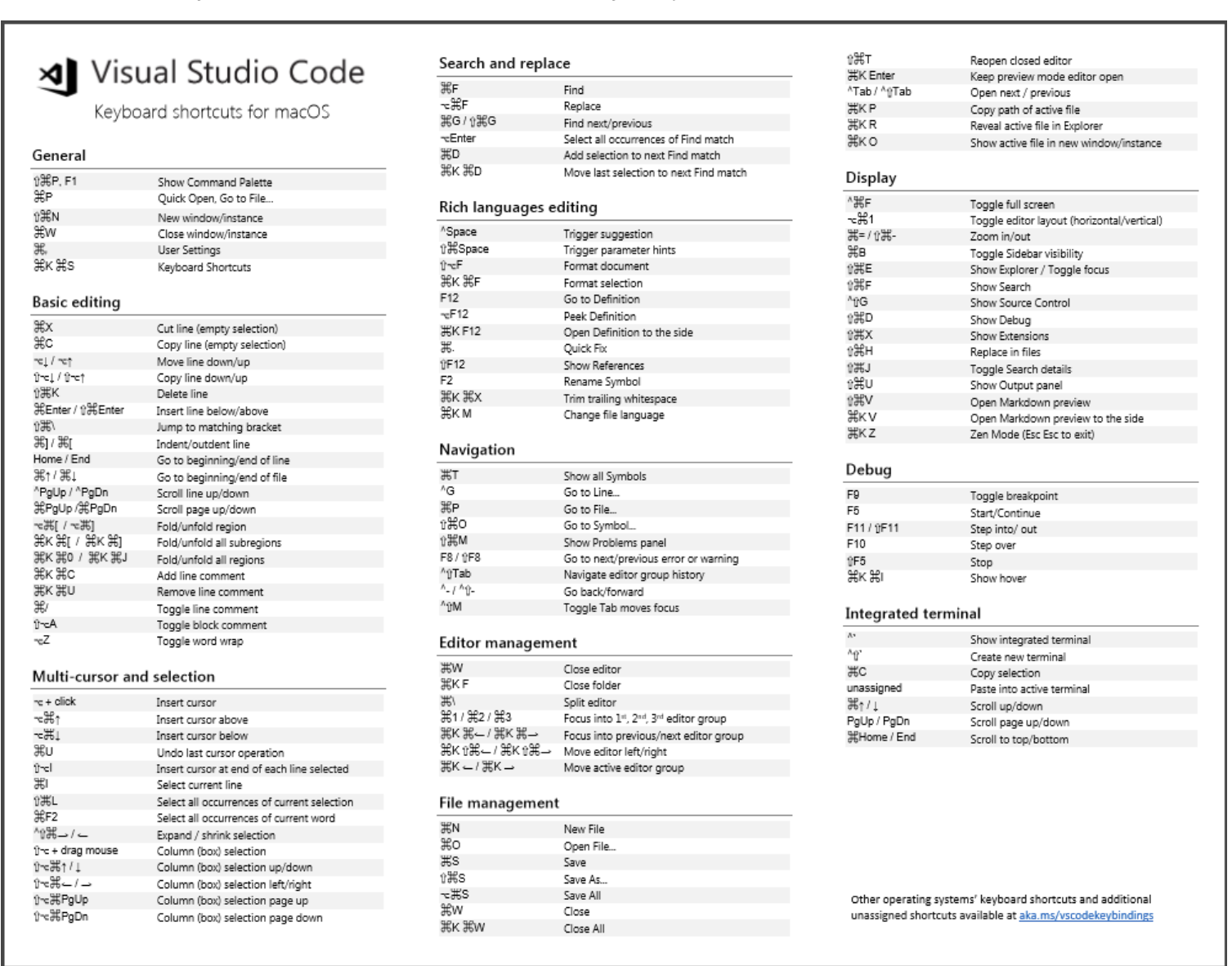Click 'Reveal active file in Explorer'
Image resolution: width=1232 pixels, height=966 pixels.
(x=1036, y=126)
